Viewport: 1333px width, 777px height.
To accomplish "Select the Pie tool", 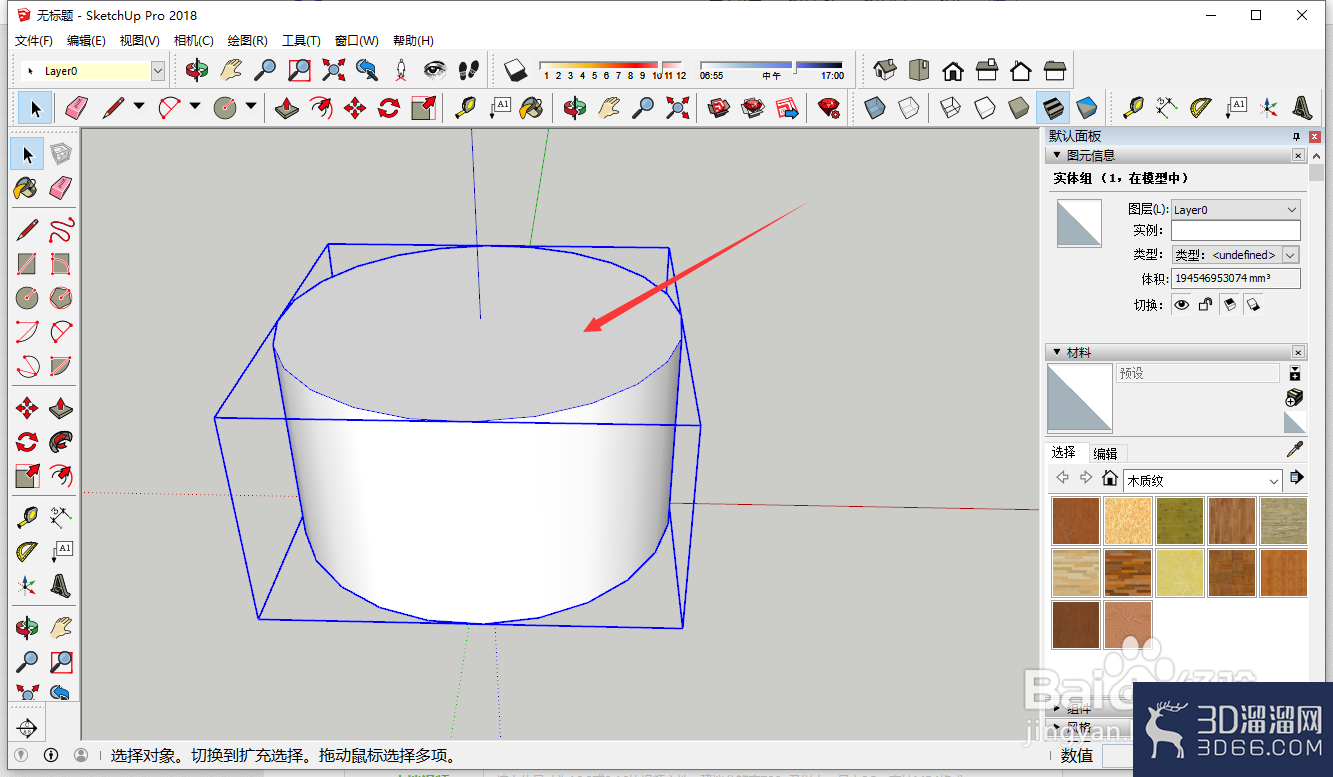I will click(x=61, y=365).
